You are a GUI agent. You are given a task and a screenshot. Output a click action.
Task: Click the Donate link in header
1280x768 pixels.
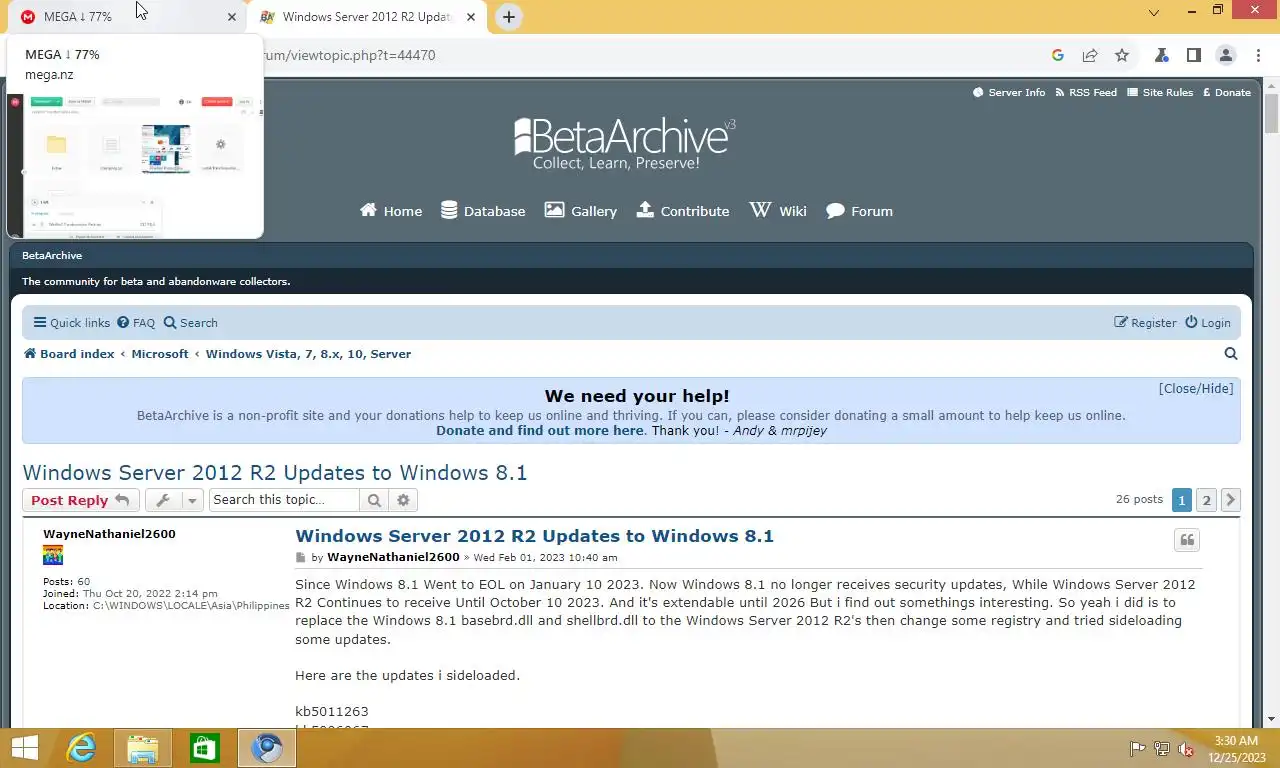[1226, 92]
